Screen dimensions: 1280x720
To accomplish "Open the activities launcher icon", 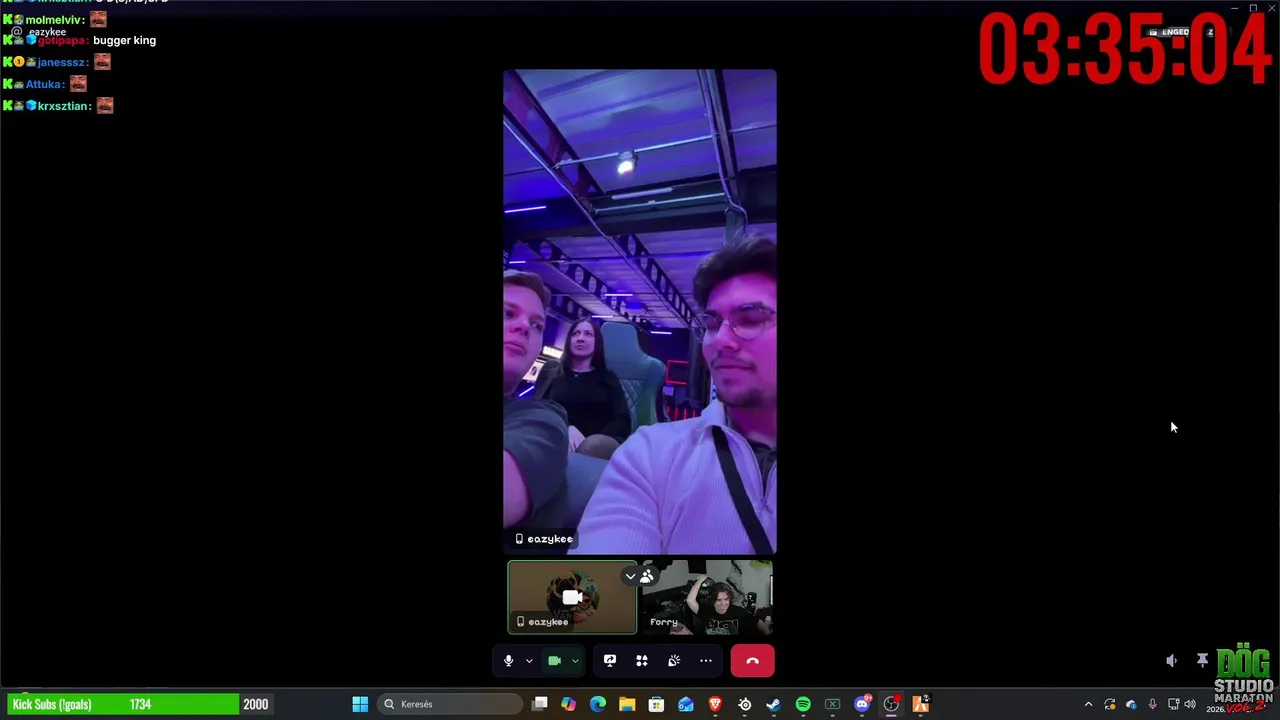I will pyautogui.click(x=642, y=661).
